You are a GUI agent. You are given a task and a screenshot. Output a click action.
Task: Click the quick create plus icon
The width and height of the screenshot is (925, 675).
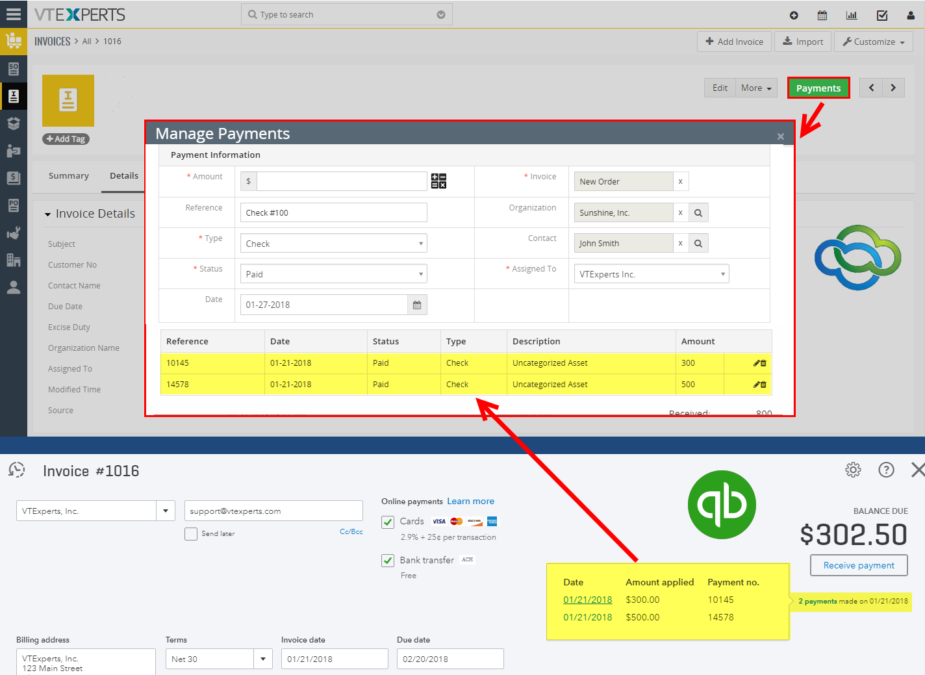794,15
